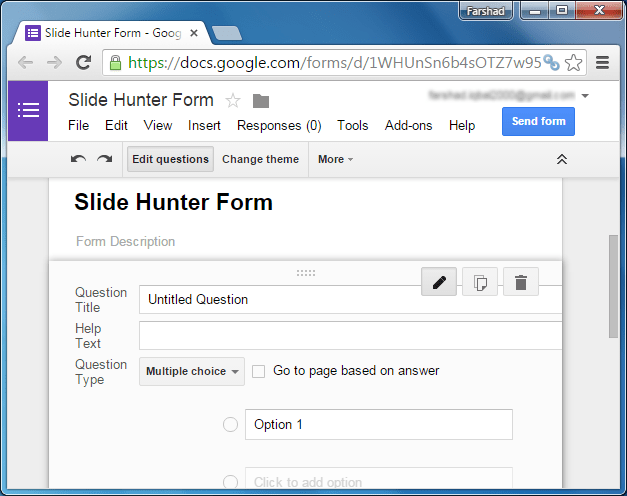Click the Farshad user profile button

pyautogui.click(x=485, y=11)
